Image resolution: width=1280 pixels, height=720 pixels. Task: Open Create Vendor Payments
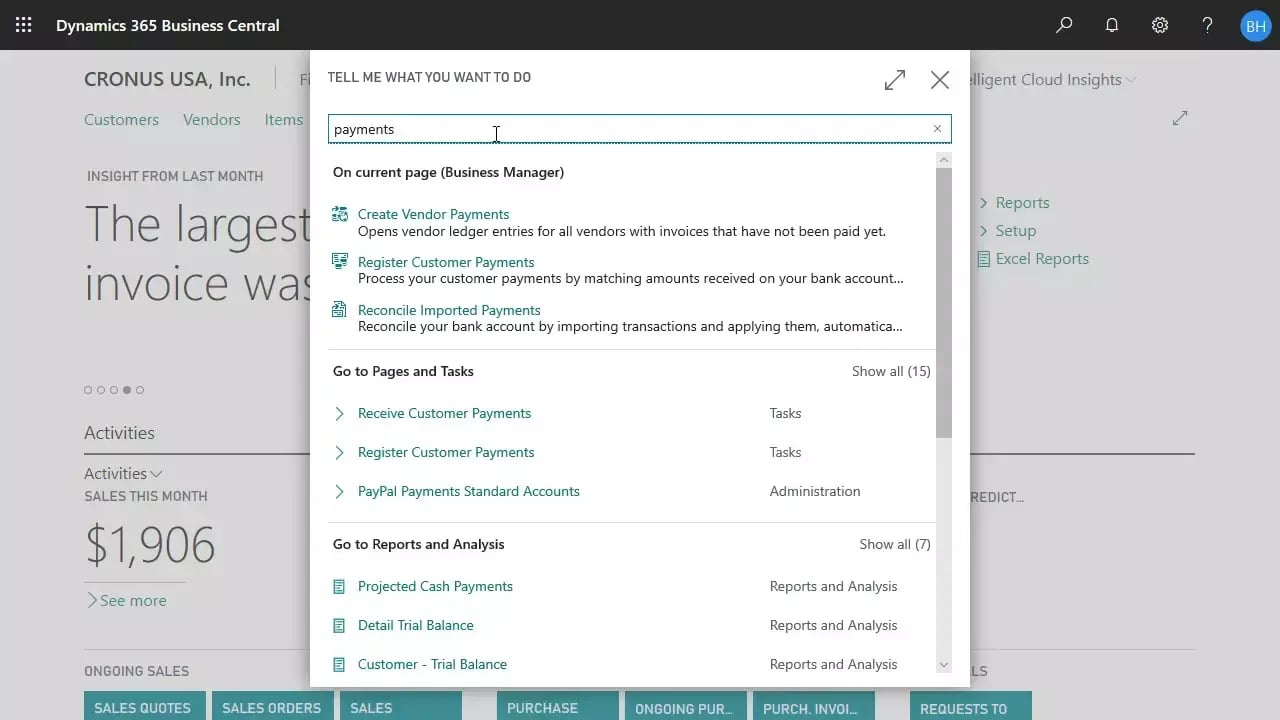coord(433,214)
